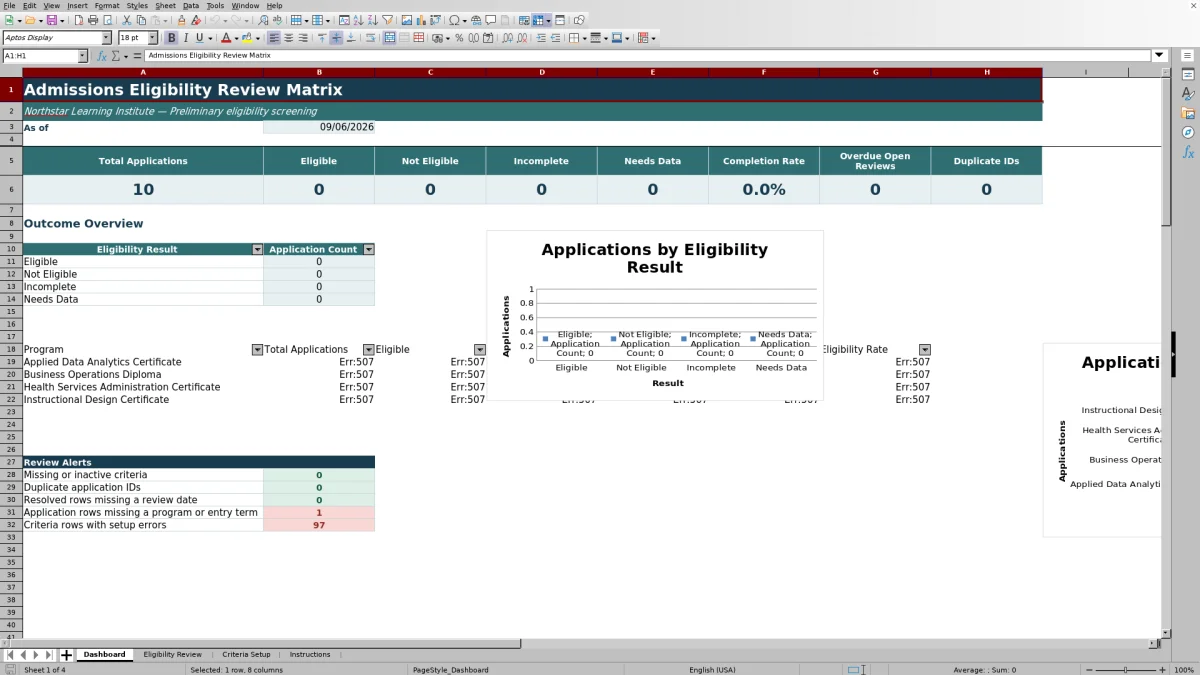Click the English (USA) language status field
Viewport: 1200px width, 675px height.
[x=712, y=669]
